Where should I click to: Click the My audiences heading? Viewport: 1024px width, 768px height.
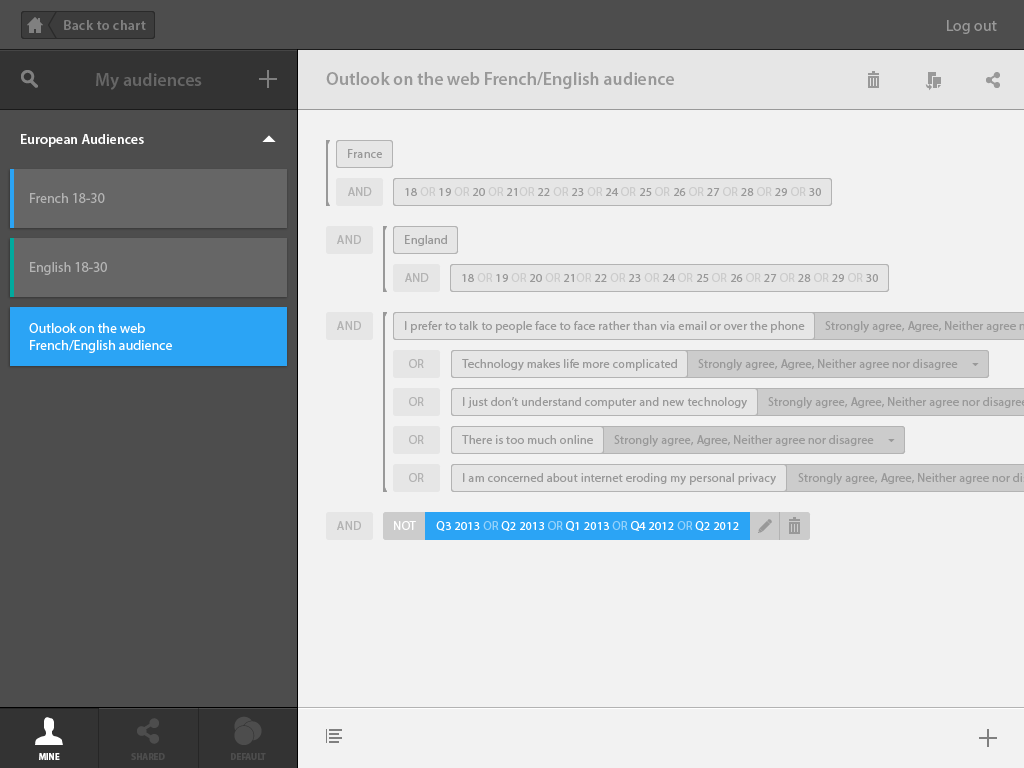click(x=148, y=80)
